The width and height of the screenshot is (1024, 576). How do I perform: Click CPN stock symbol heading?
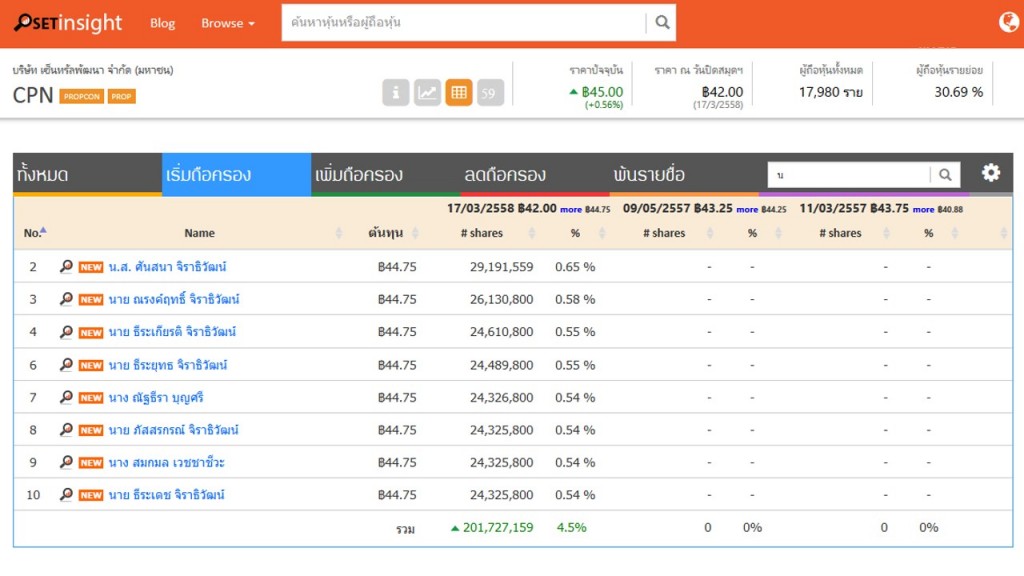pyautogui.click(x=33, y=95)
